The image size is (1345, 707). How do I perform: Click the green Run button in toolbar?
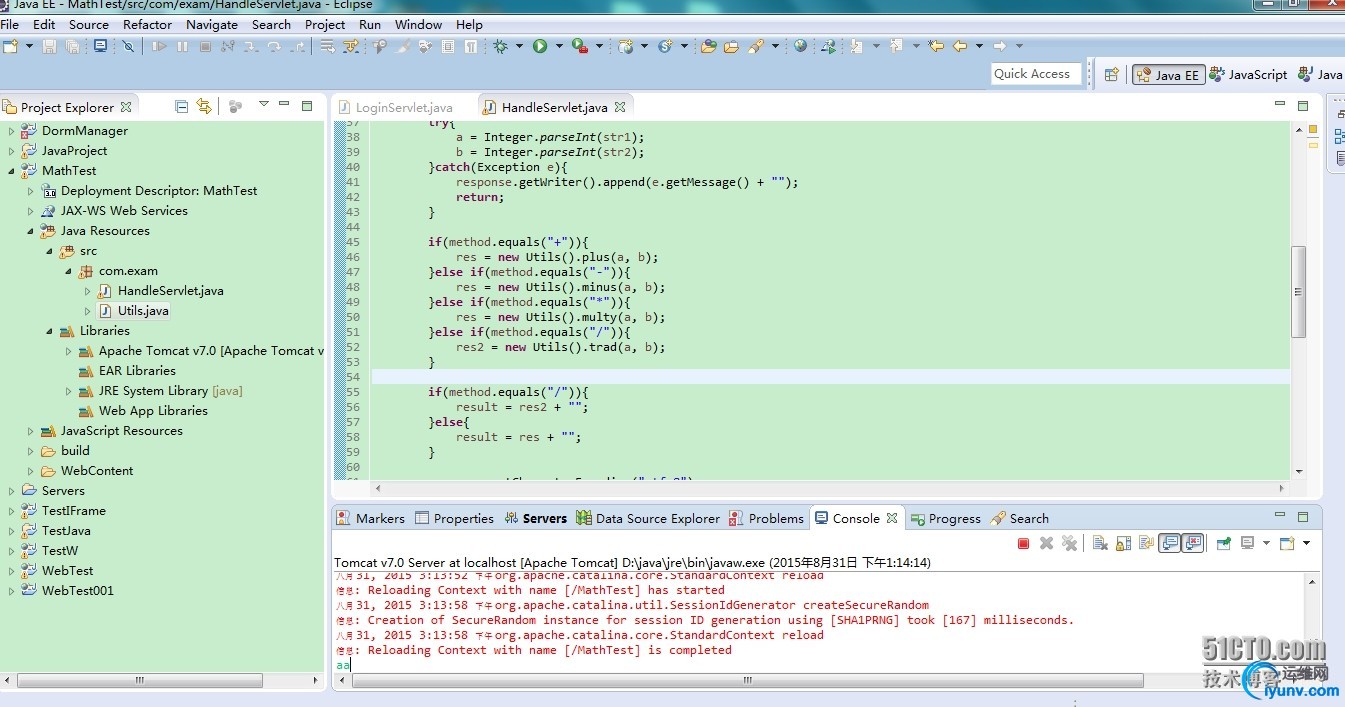540,46
